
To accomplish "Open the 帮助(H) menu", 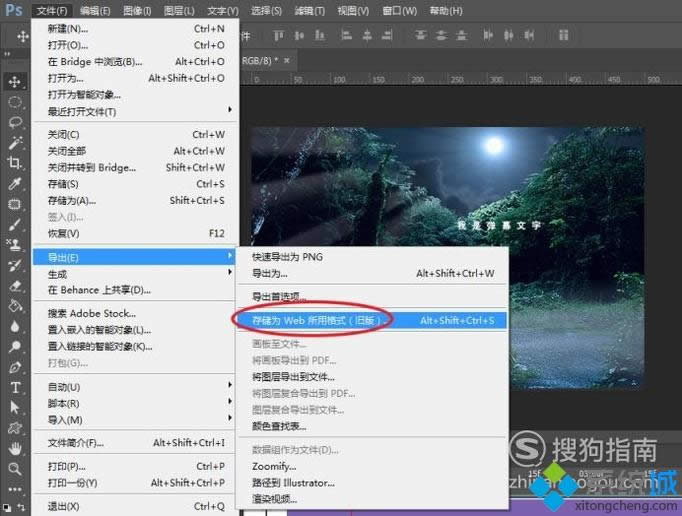I will (x=446, y=10).
